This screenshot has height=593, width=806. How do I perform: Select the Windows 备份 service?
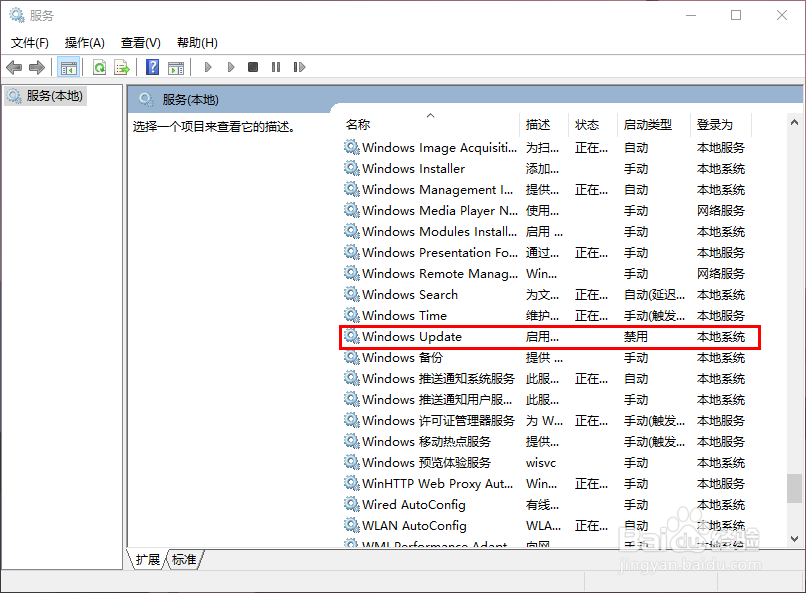point(546,358)
